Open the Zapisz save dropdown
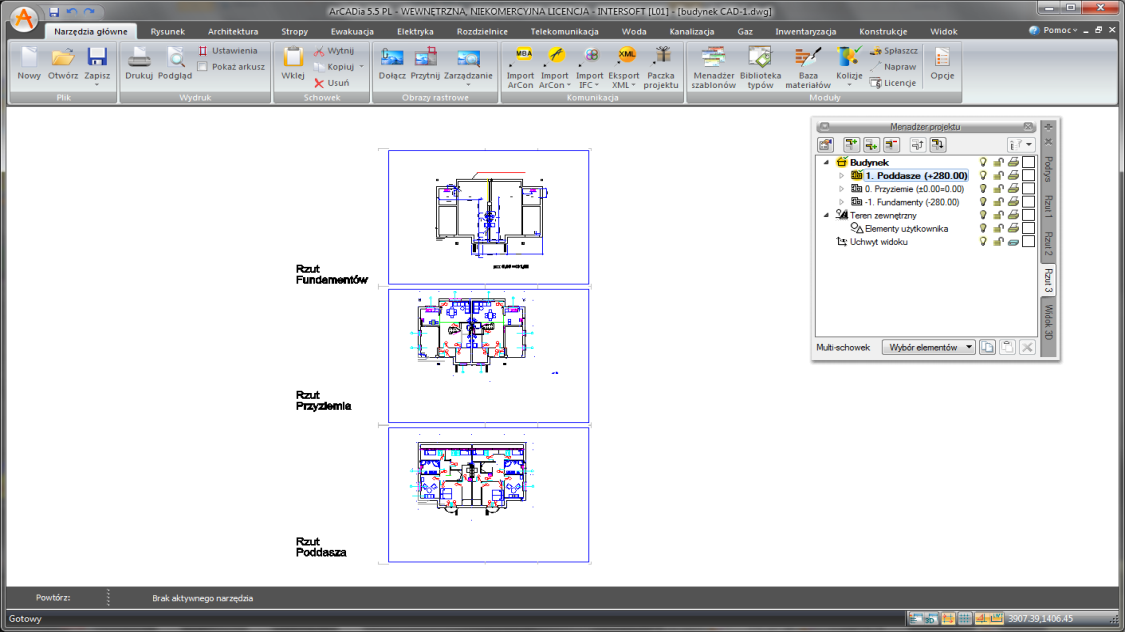 (x=97, y=85)
